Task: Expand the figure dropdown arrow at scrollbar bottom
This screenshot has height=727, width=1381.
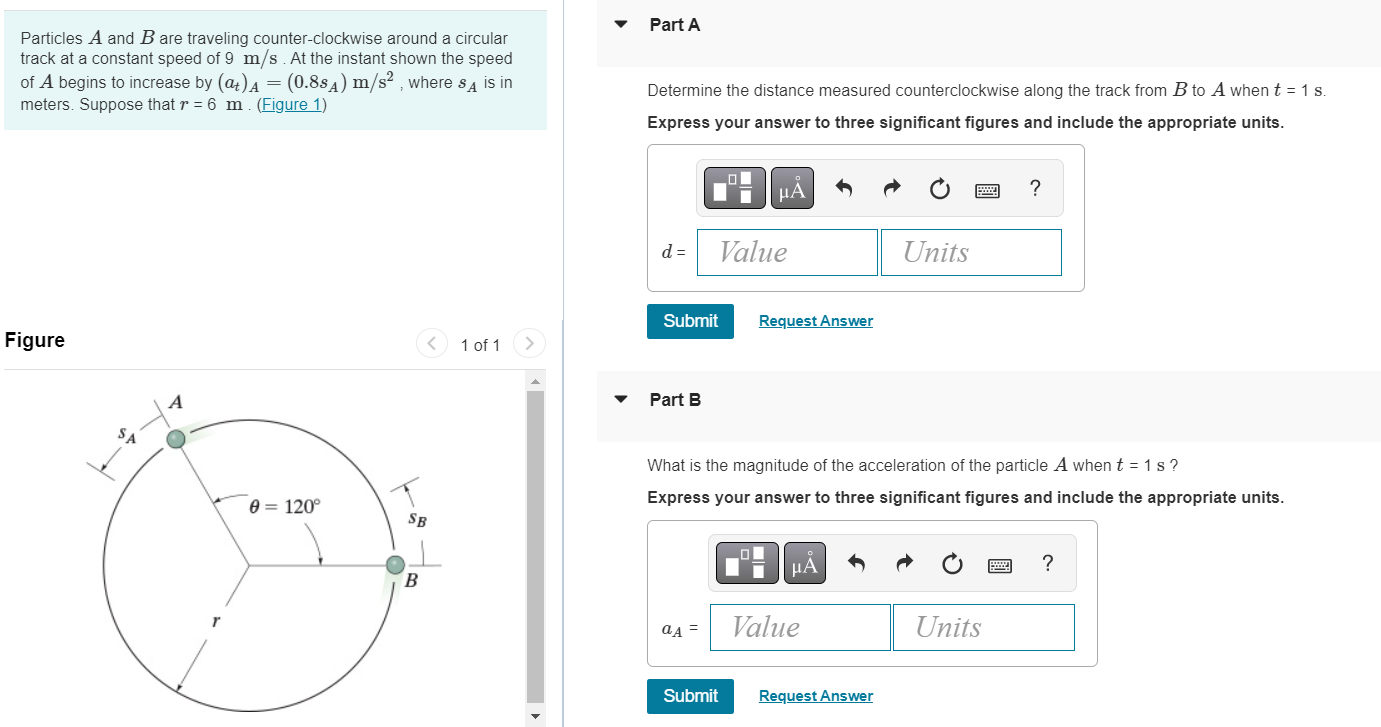Action: click(534, 716)
